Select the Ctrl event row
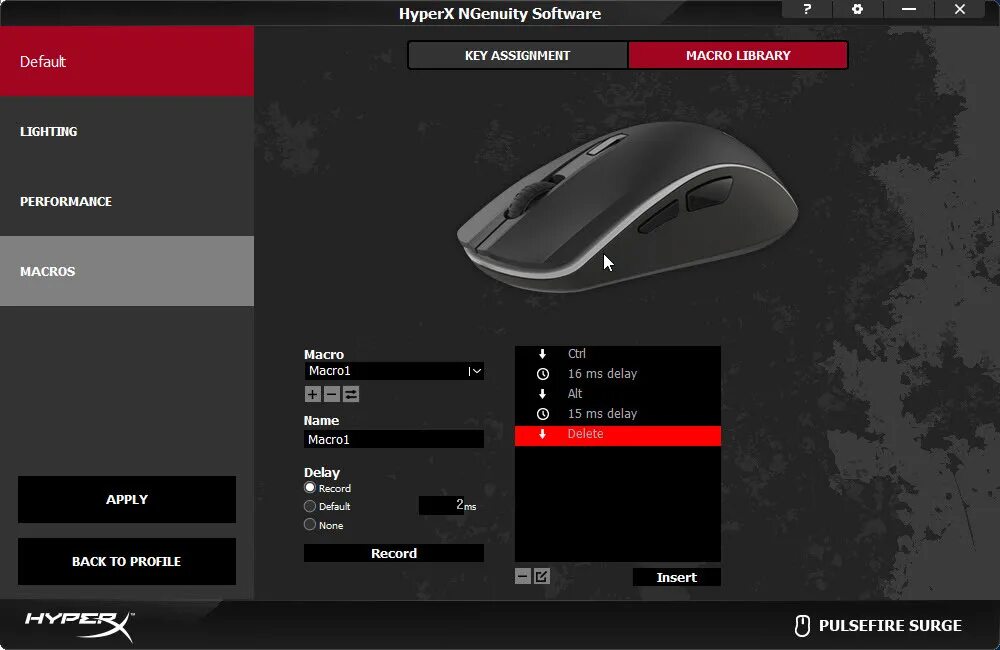1000x650 pixels. [617, 353]
